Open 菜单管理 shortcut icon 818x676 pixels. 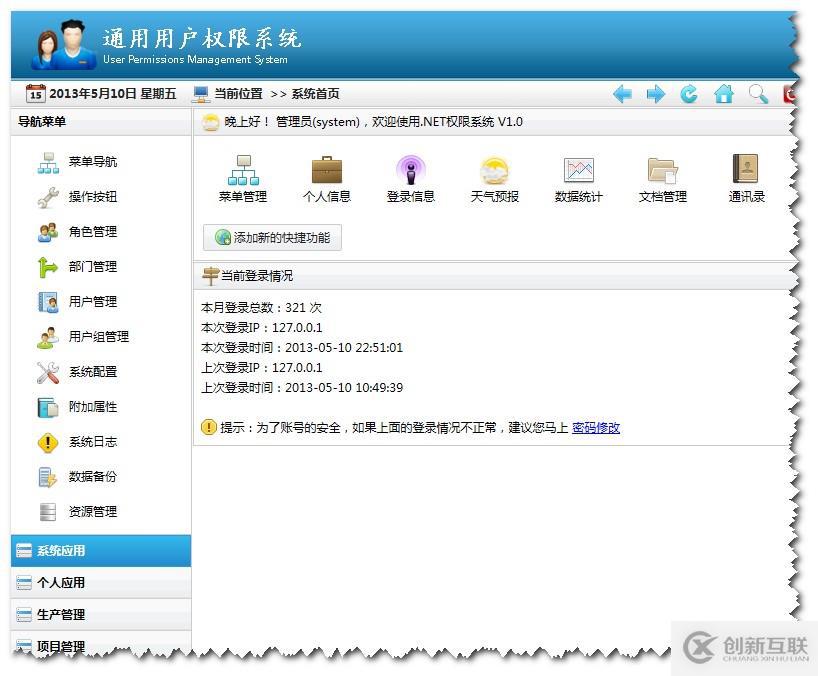point(243,179)
